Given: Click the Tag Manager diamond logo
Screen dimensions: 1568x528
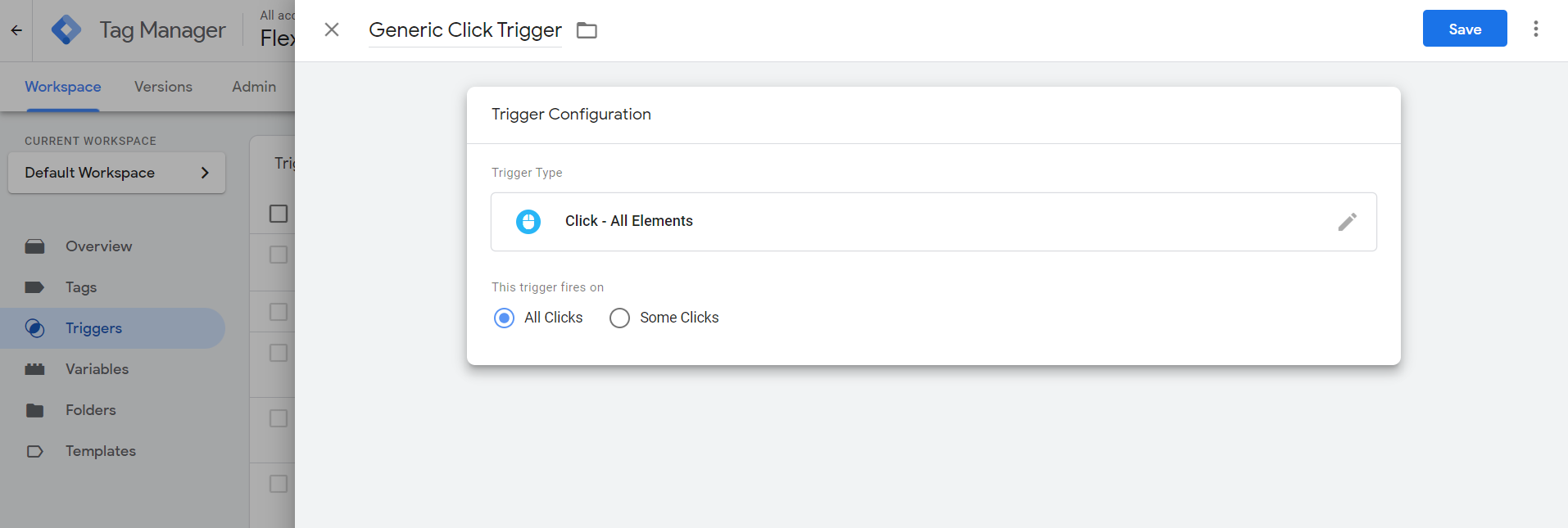Looking at the screenshot, I should pyautogui.click(x=66, y=29).
